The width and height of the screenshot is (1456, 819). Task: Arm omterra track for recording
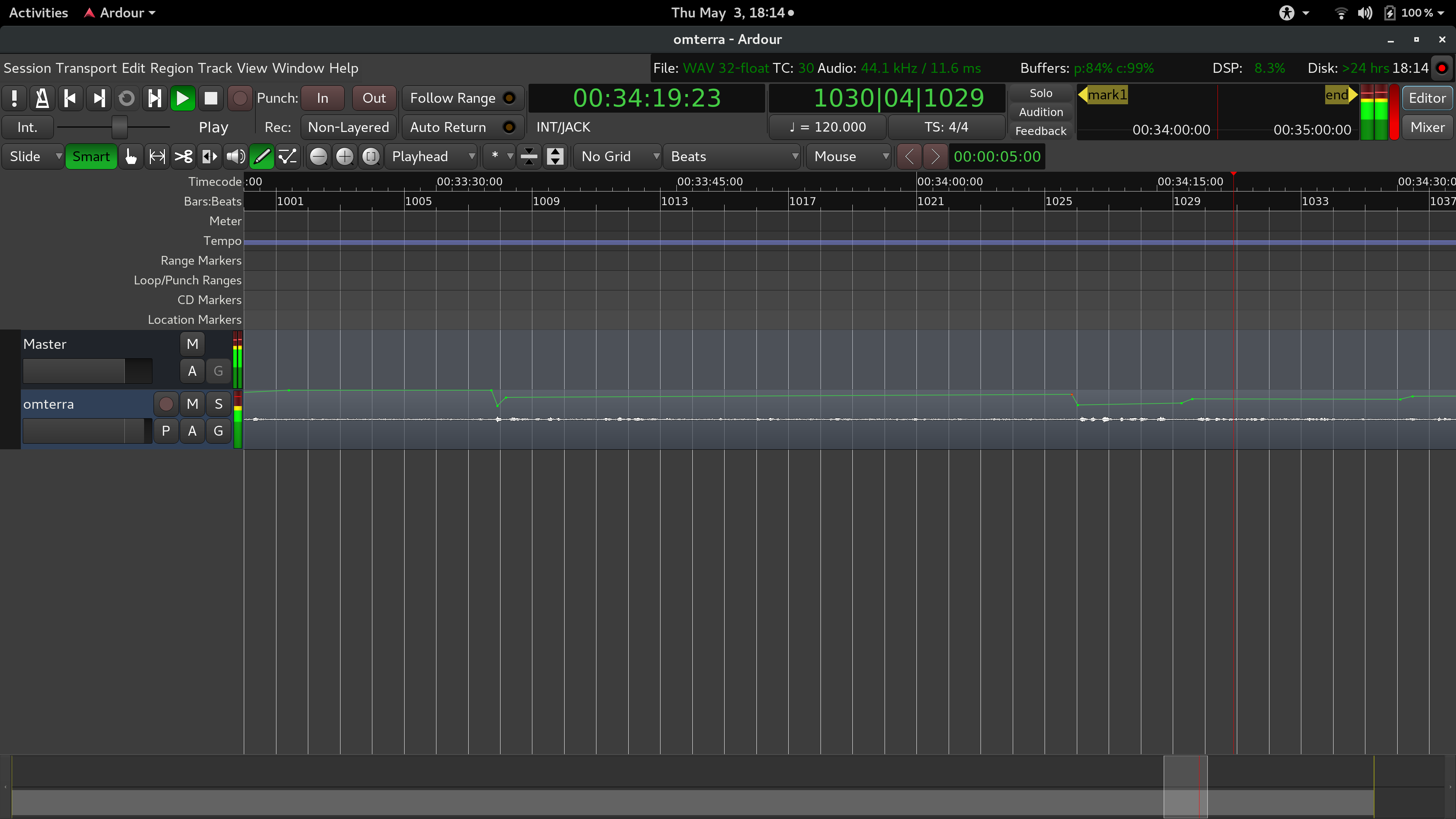coord(166,404)
